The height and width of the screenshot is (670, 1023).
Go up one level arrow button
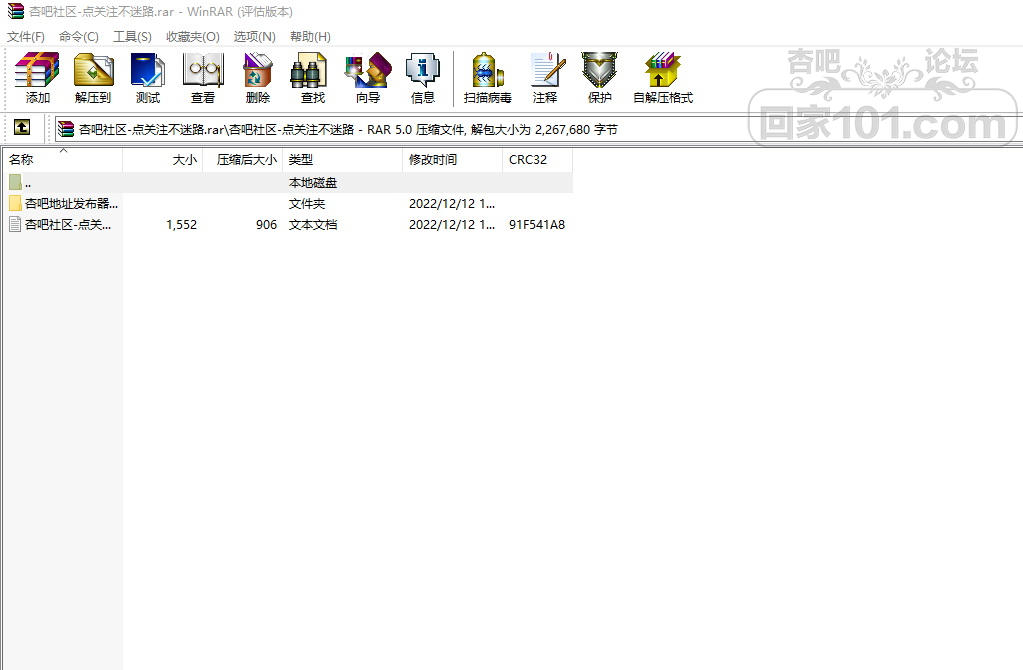22,127
